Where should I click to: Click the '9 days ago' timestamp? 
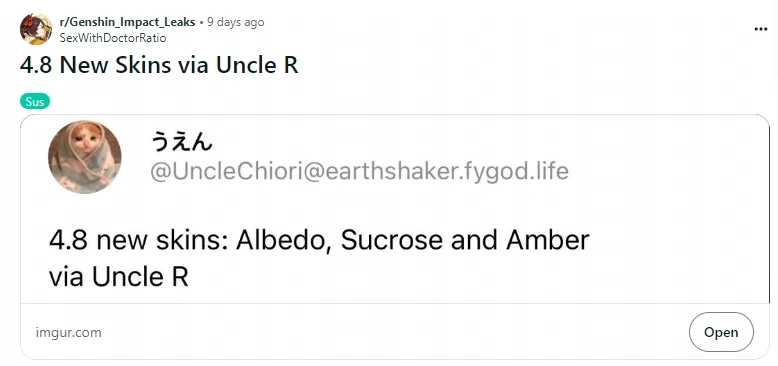click(x=236, y=22)
